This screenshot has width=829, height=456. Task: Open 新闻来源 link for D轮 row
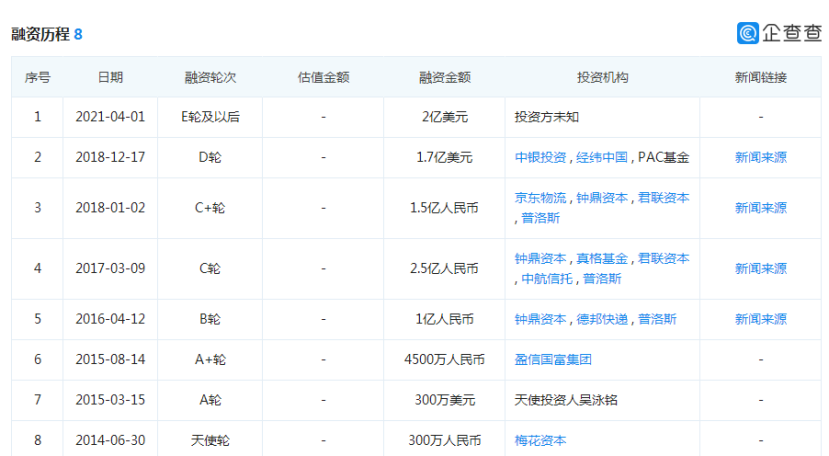click(761, 157)
